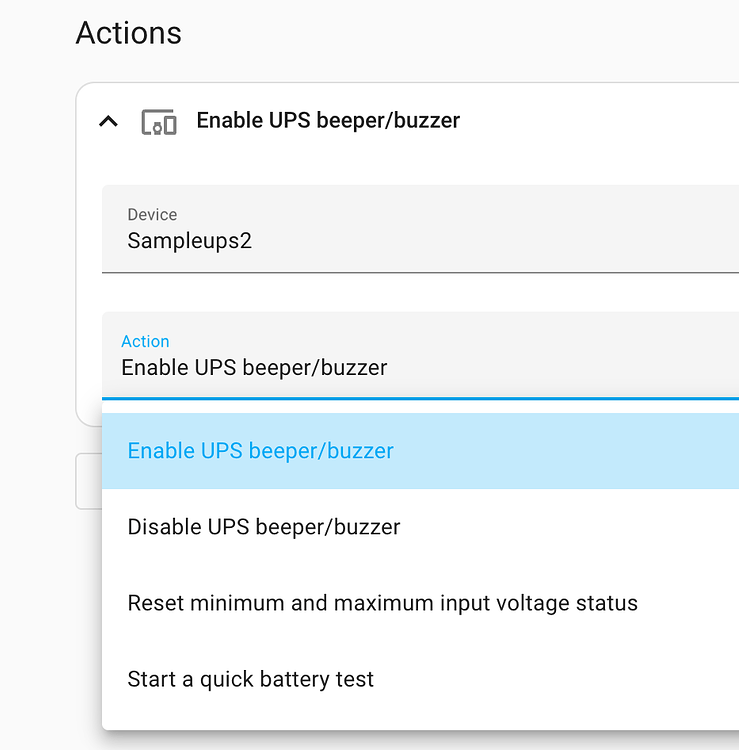
Task: Click the device icon in the action header
Action: (159, 122)
